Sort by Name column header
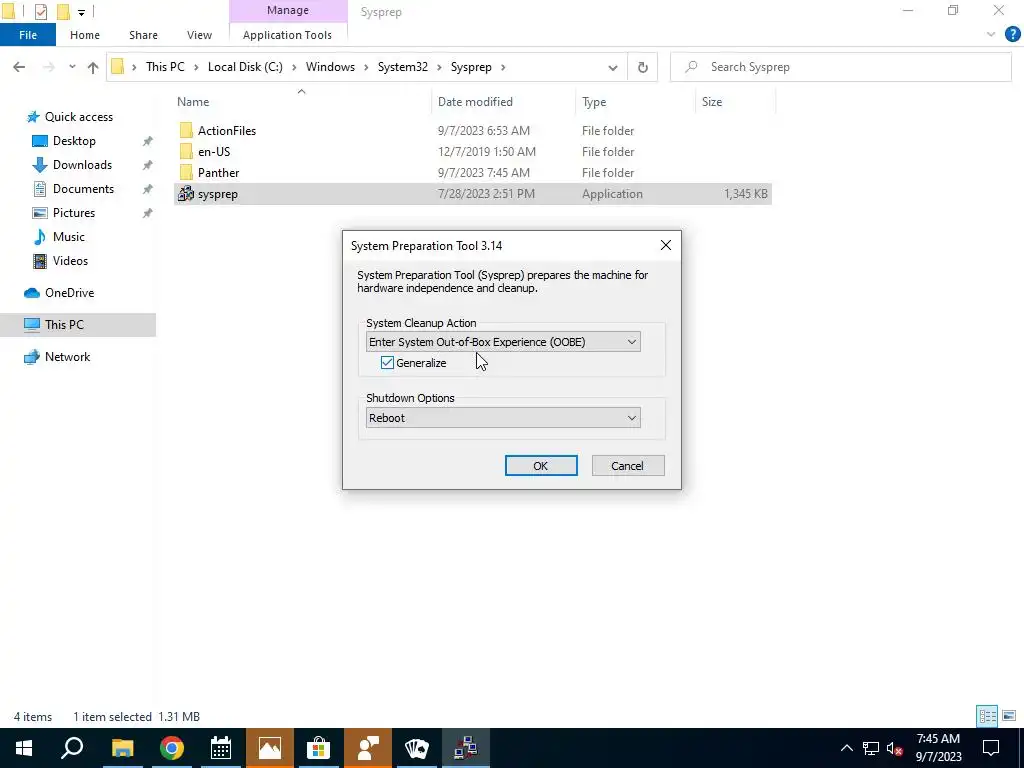Viewport: 1024px width, 768px height. pyautogui.click(x=193, y=102)
